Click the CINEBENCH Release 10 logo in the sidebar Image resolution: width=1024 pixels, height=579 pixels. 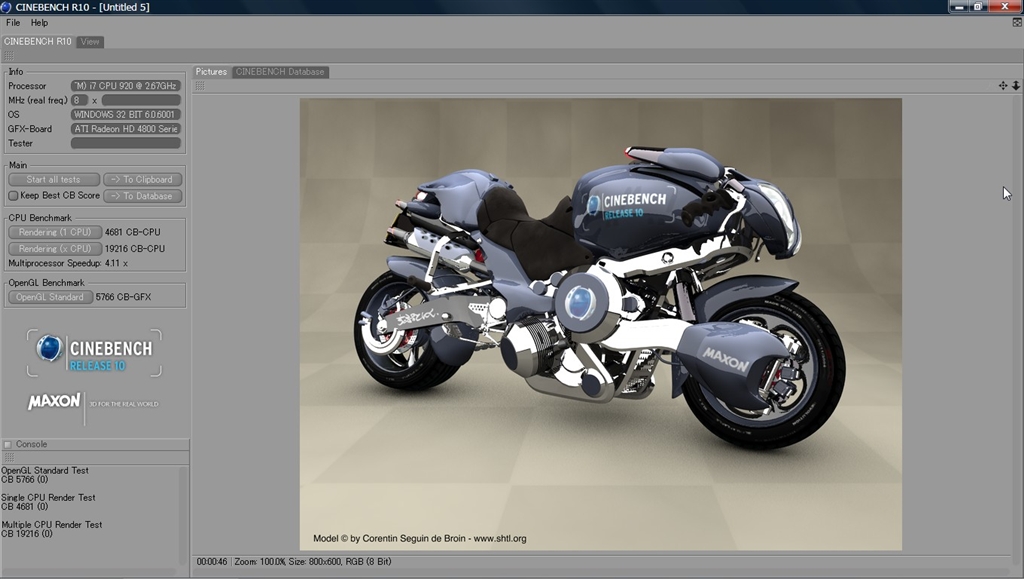(x=94, y=353)
